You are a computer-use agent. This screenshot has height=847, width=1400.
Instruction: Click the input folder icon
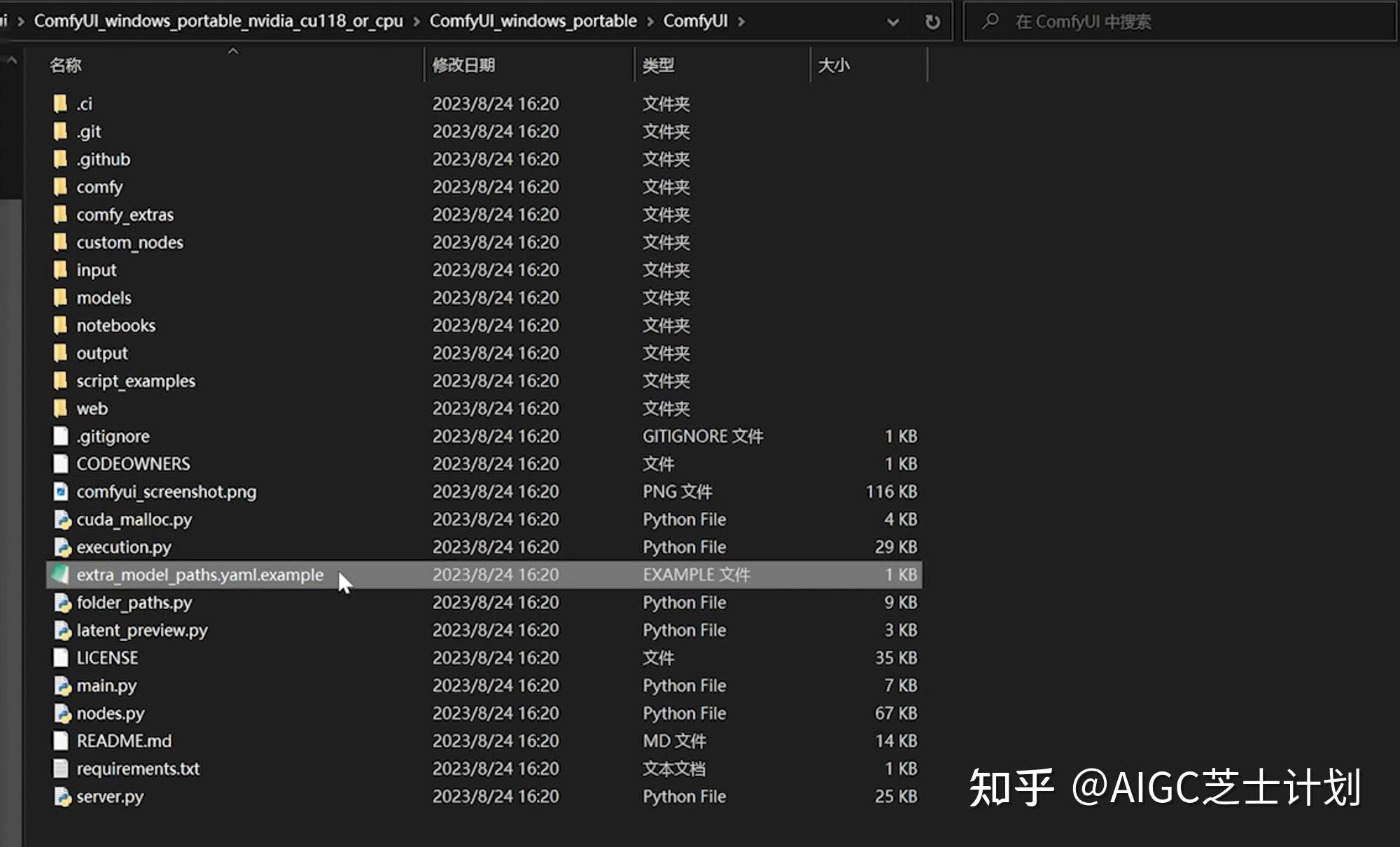(x=61, y=270)
